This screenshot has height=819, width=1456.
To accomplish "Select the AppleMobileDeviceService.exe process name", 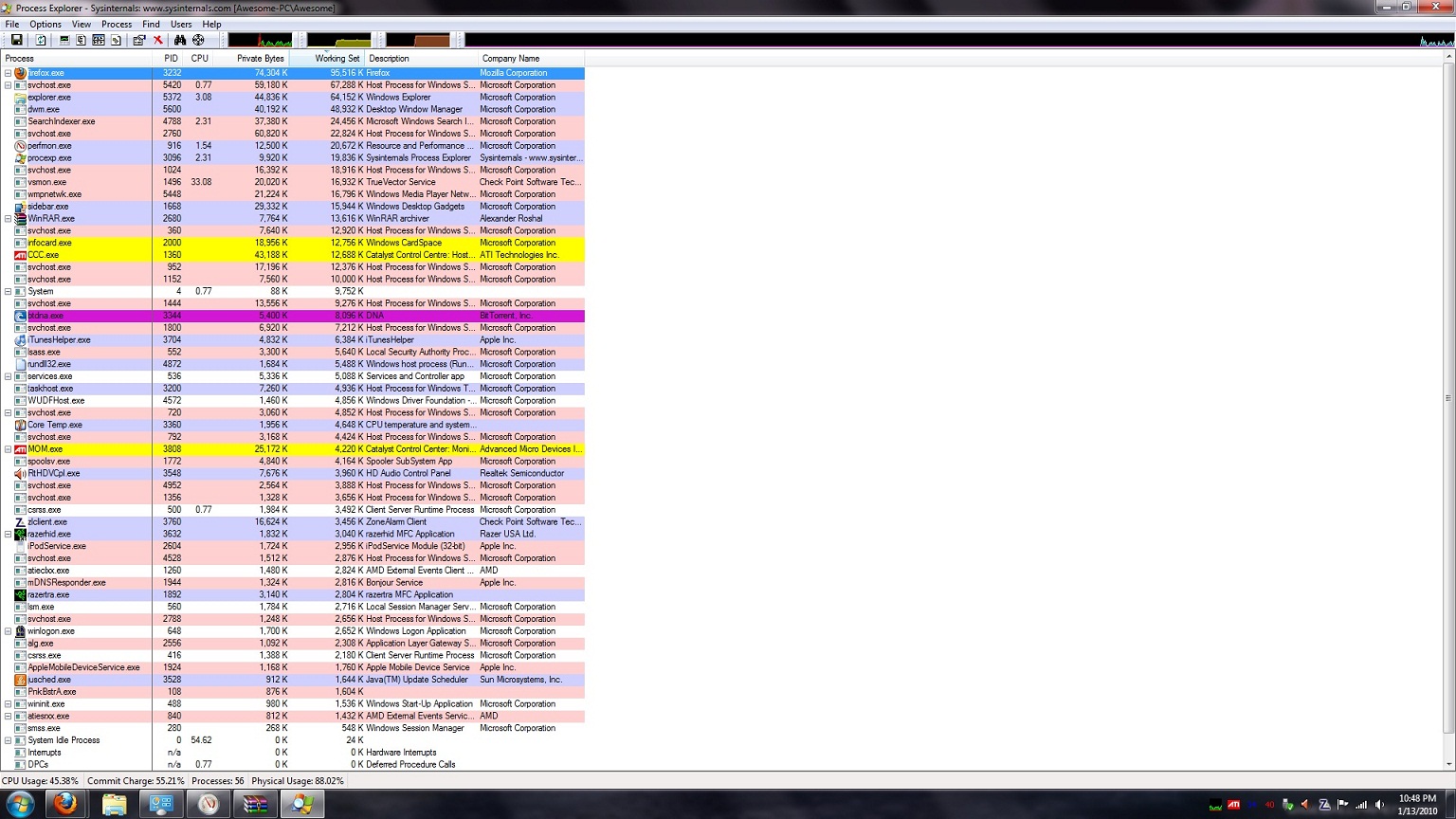I will coord(83,667).
